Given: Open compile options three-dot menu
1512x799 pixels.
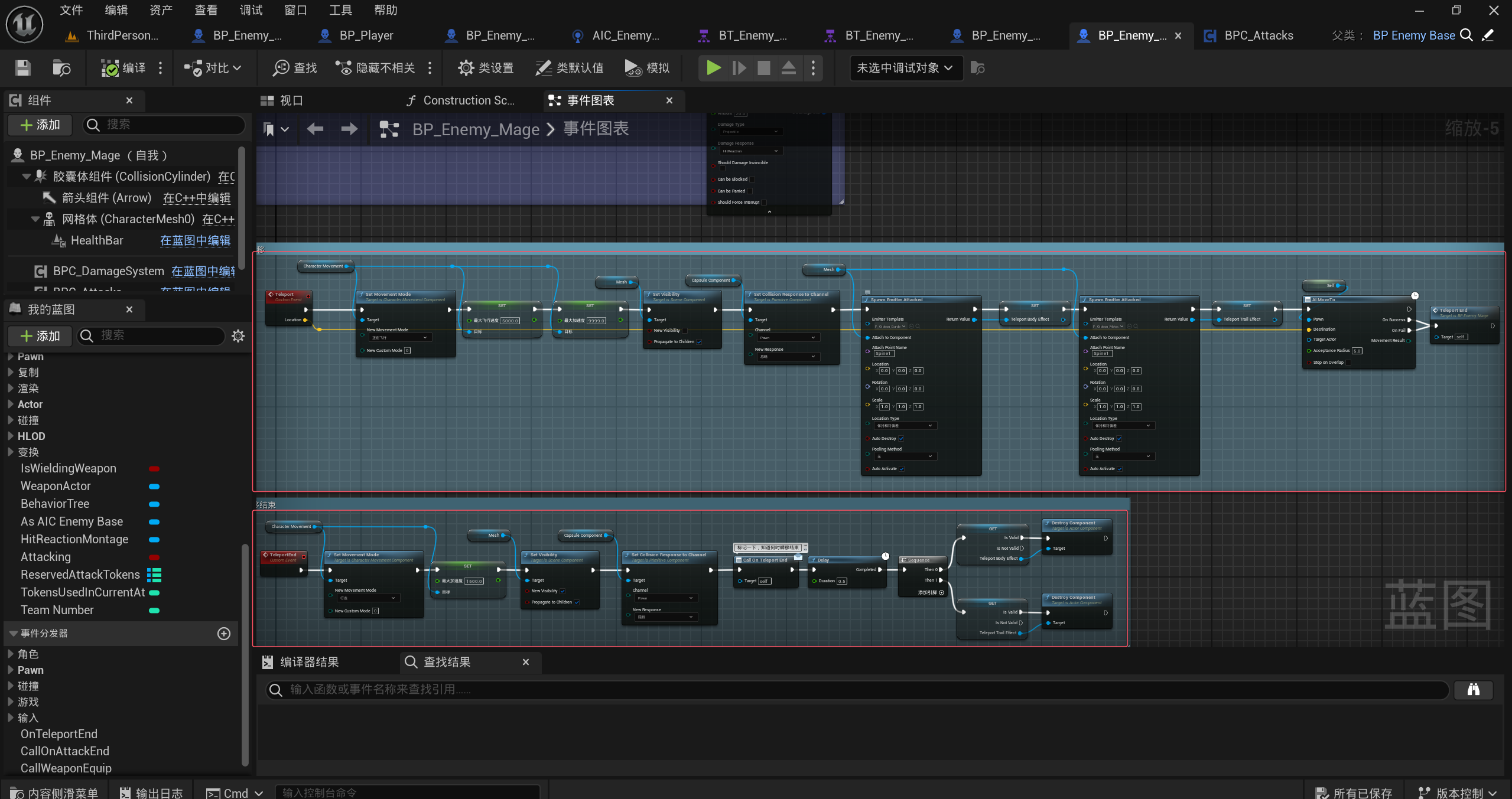Looking at the screenshot, I should (x=160, y=68).
